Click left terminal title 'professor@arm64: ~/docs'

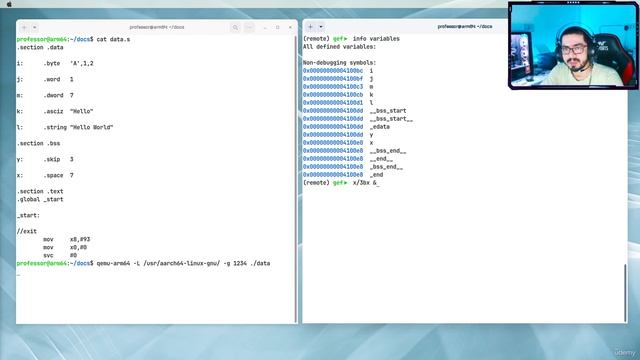pyautogui.click(x=157, y=27)
